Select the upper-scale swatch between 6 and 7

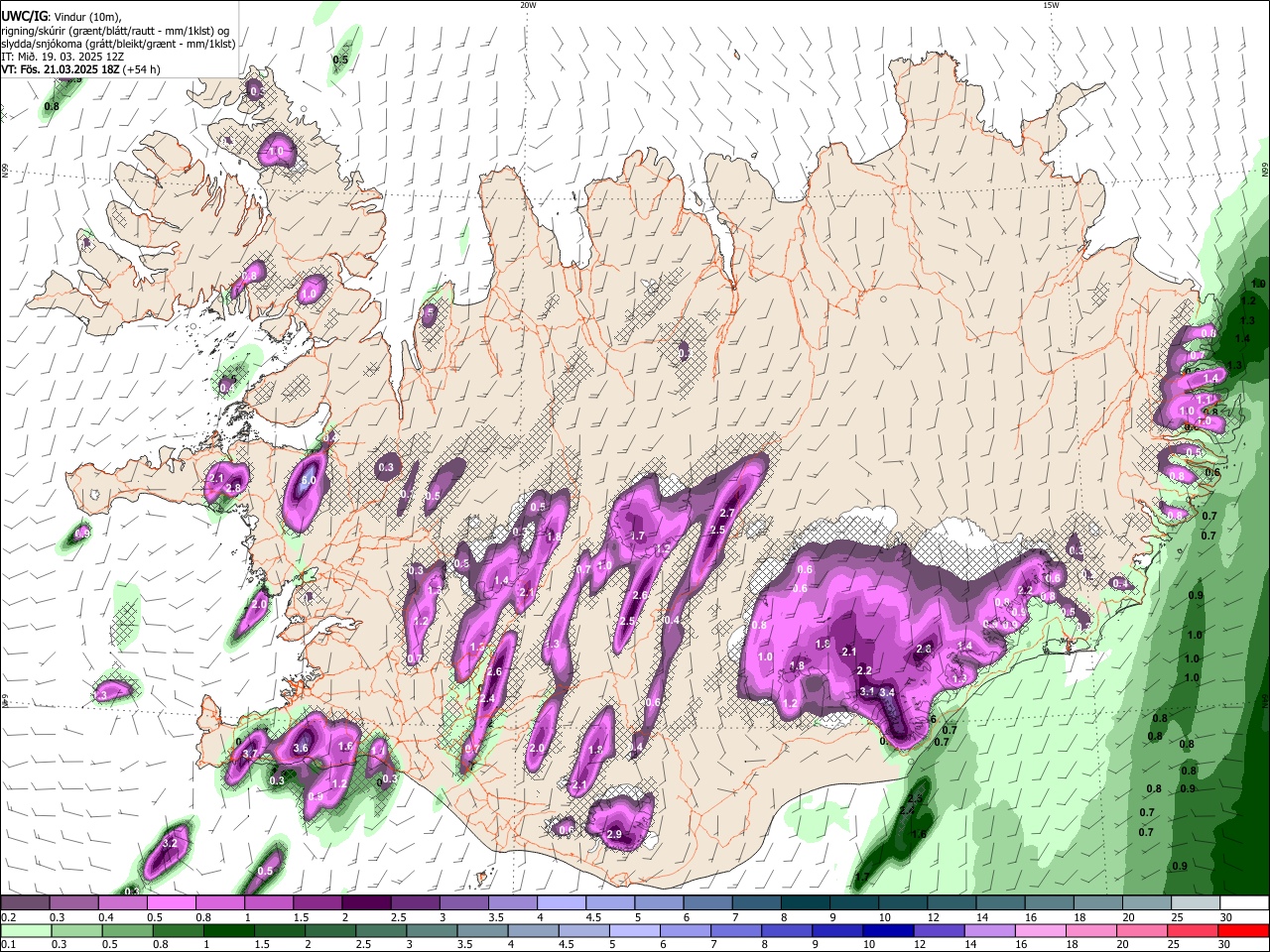[x=707, y=902]
